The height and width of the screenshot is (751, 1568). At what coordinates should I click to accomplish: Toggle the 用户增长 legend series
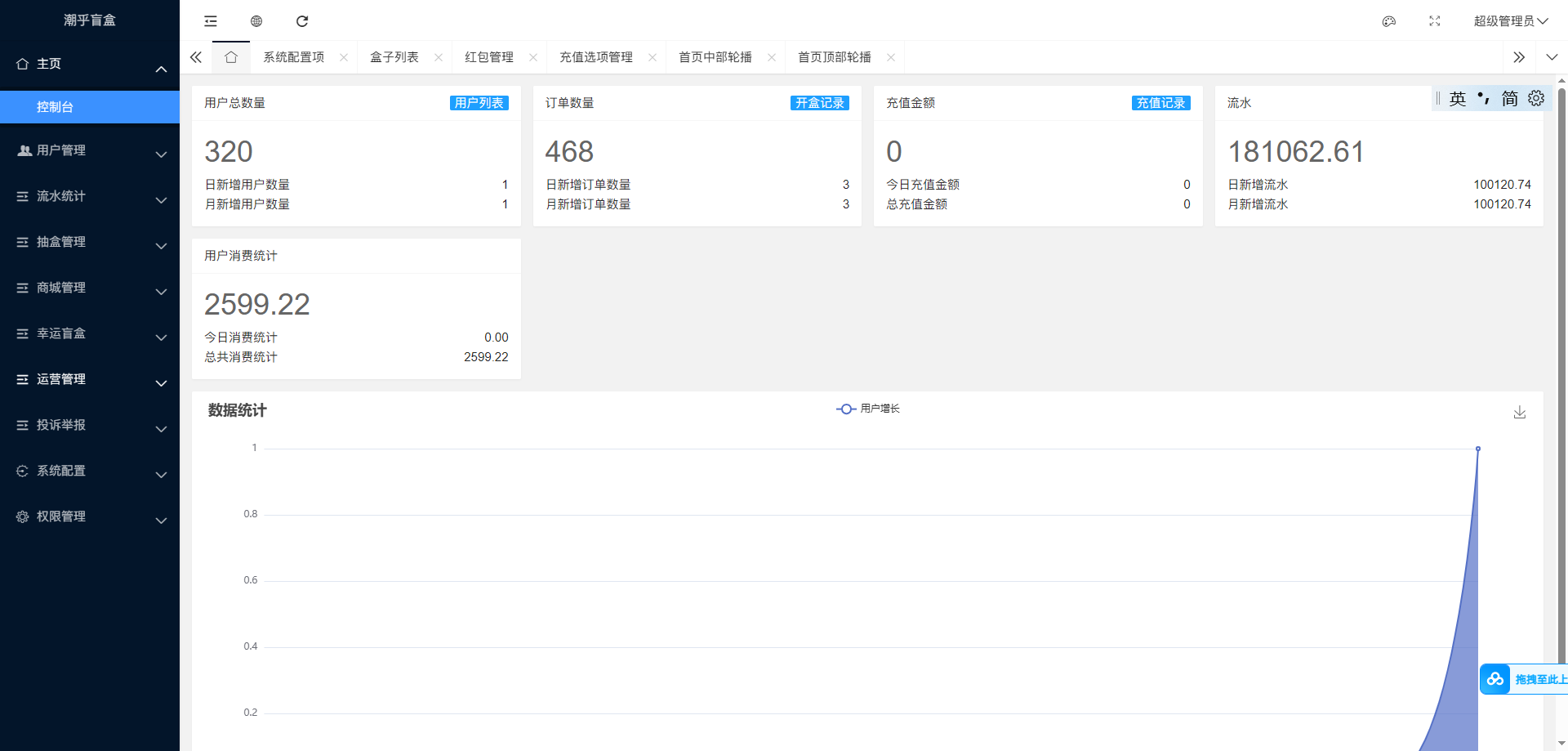868,409
